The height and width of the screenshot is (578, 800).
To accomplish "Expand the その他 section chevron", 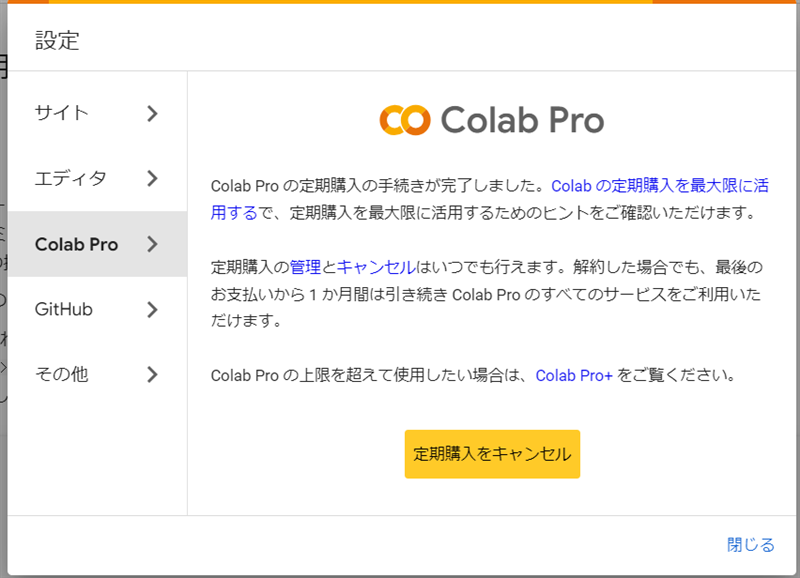I will tap(152, 374).
